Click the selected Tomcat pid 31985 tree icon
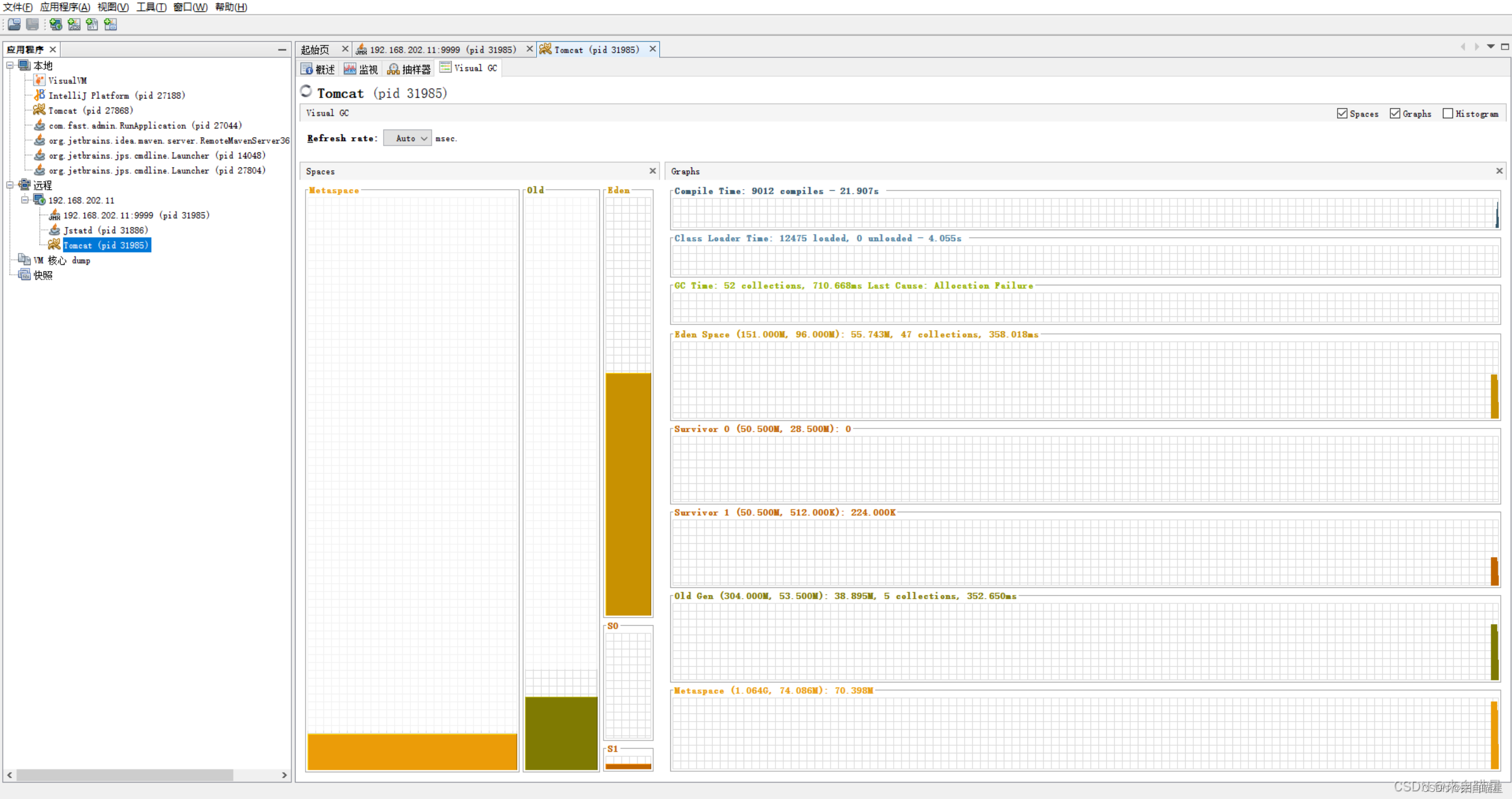The height and width of the screenshot is (799, 1512). pyautogui.click(x=54, y=245)
